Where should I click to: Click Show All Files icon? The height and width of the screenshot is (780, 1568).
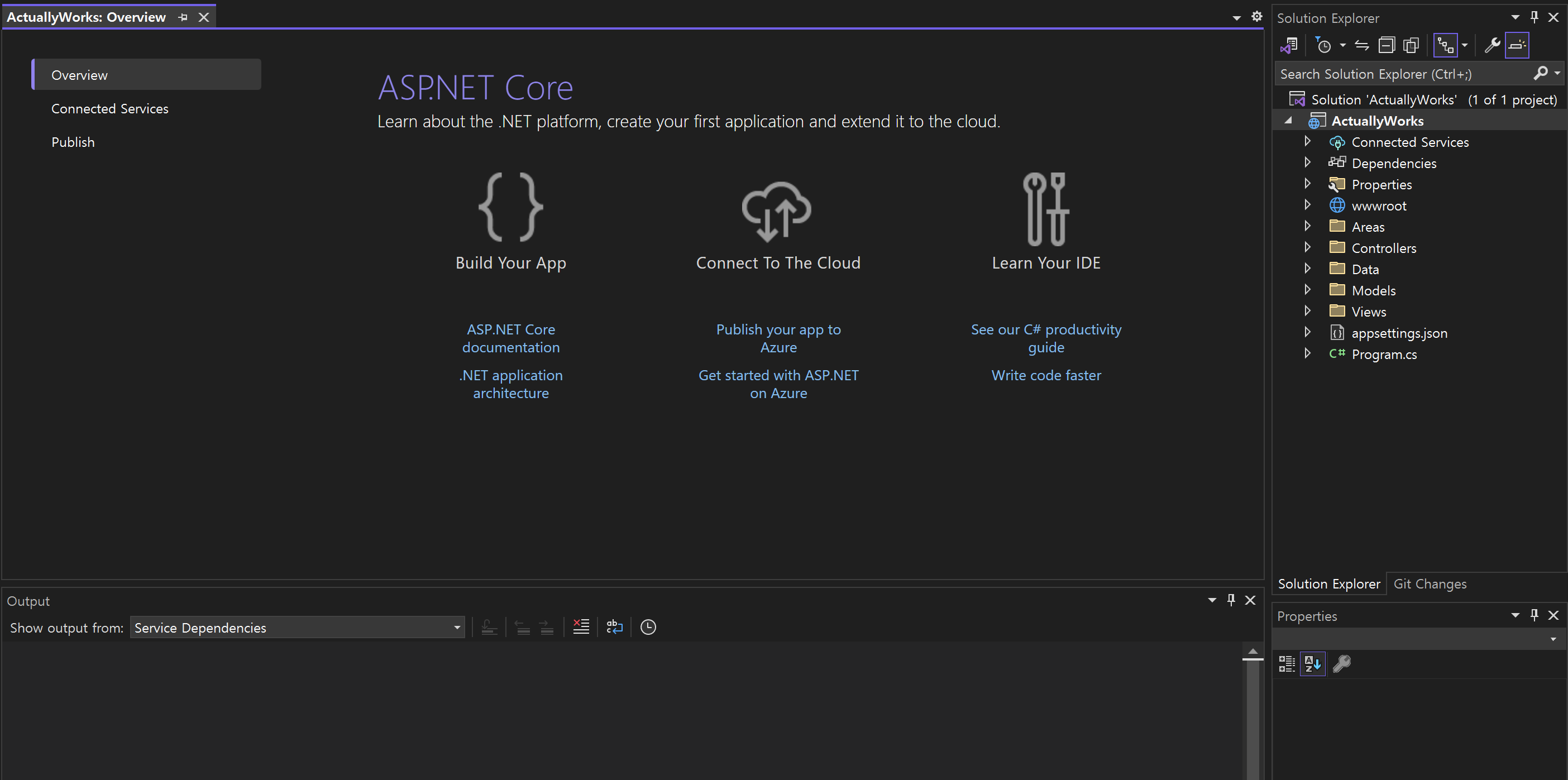pyautogui.click(x=1411, y=45)
